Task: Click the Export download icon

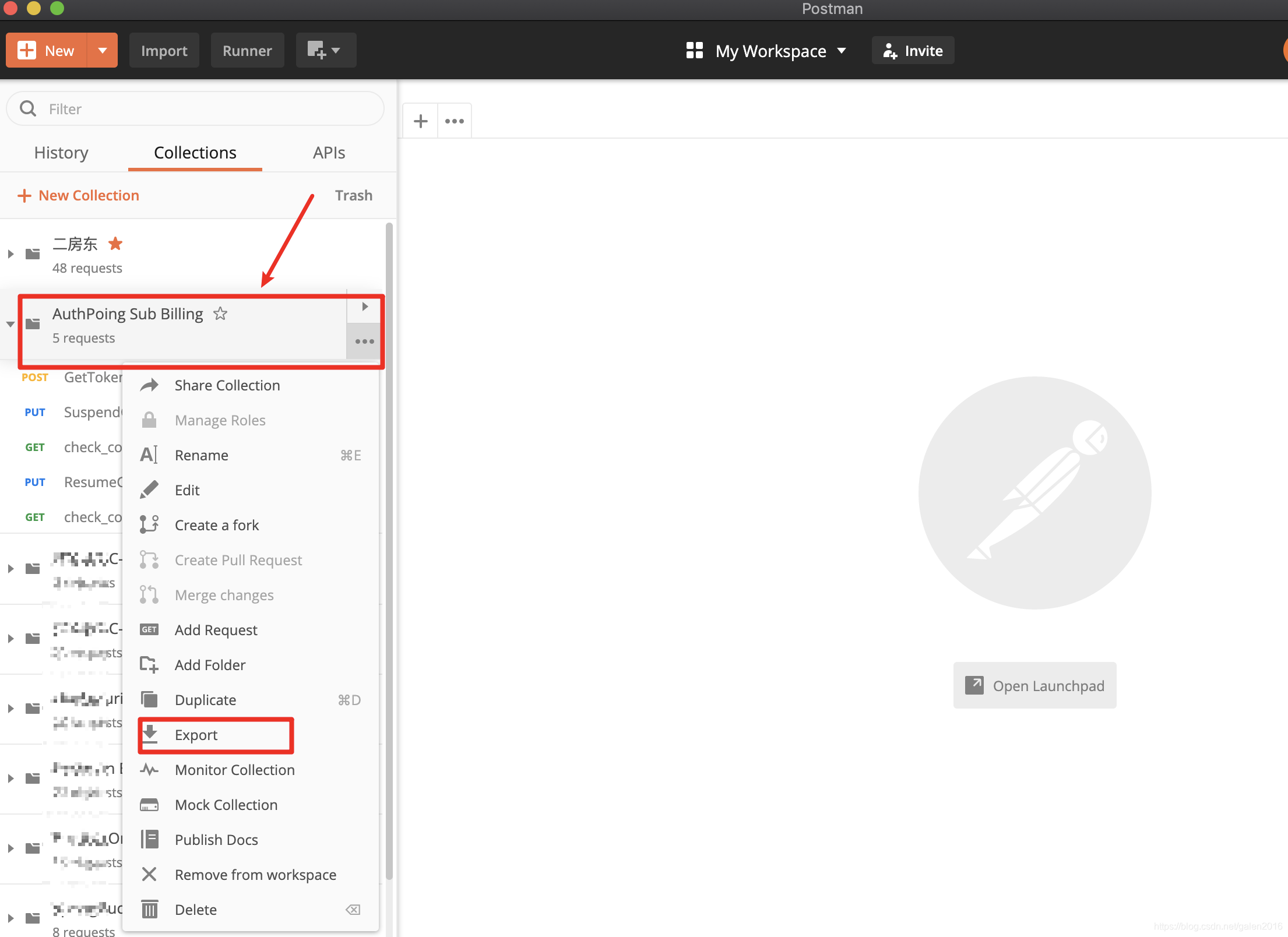Action: pos(150,734)
